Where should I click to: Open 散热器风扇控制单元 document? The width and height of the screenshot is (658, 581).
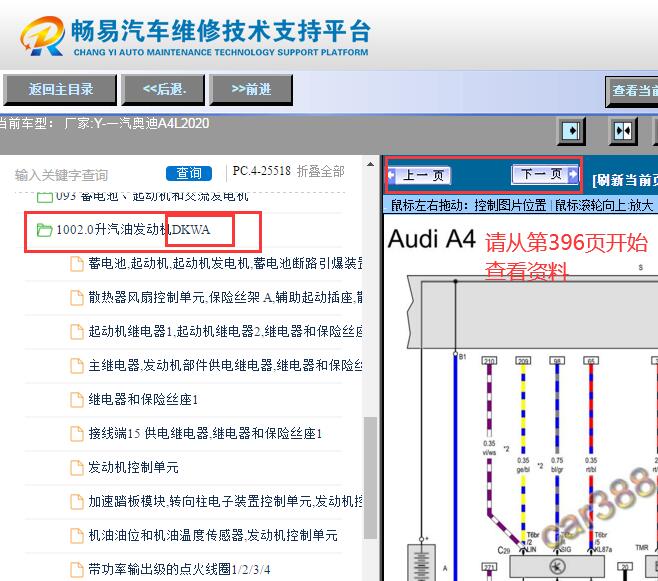coord(225,297)
